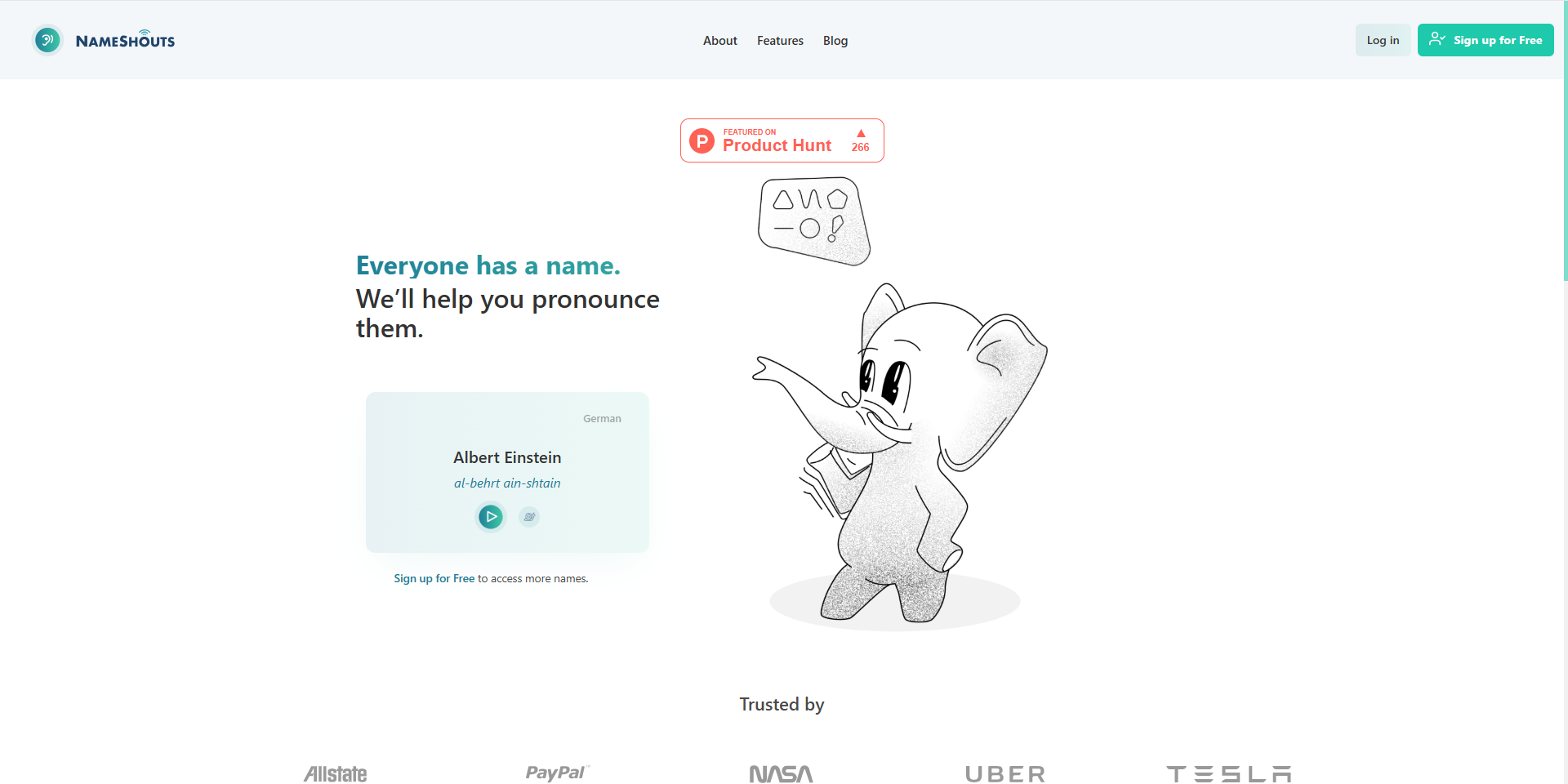This screenshot has width=1568, height=784.
Task: Click the user icon in Sign up button
Action: (x=1437, y=39)
